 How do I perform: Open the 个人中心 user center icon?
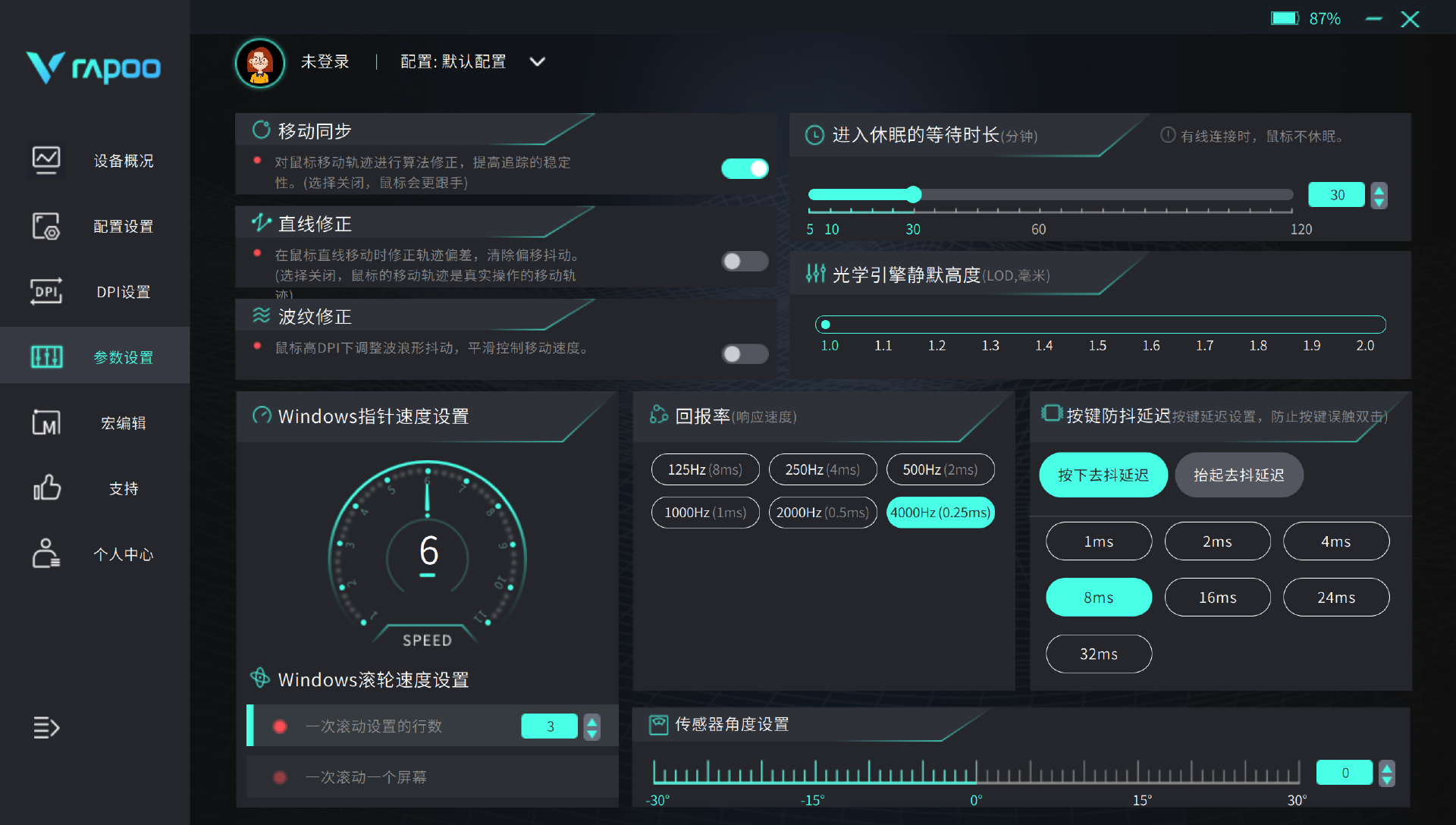[46, 554]
